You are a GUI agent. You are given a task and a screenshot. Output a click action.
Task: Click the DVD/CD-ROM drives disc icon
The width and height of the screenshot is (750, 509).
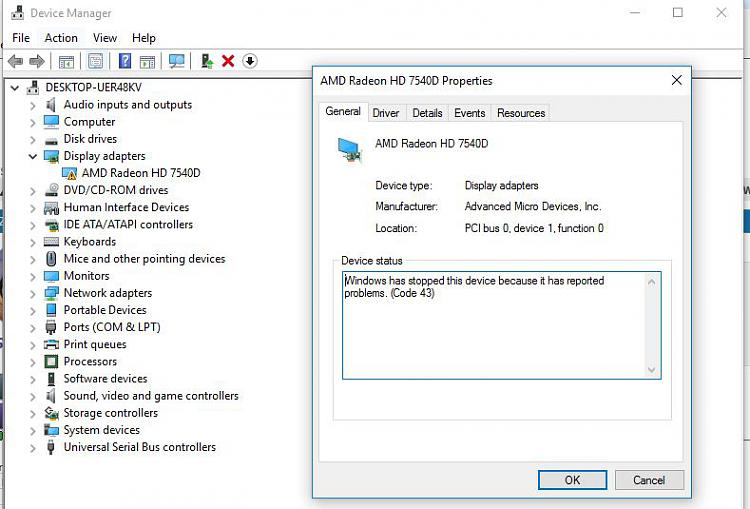51,190
